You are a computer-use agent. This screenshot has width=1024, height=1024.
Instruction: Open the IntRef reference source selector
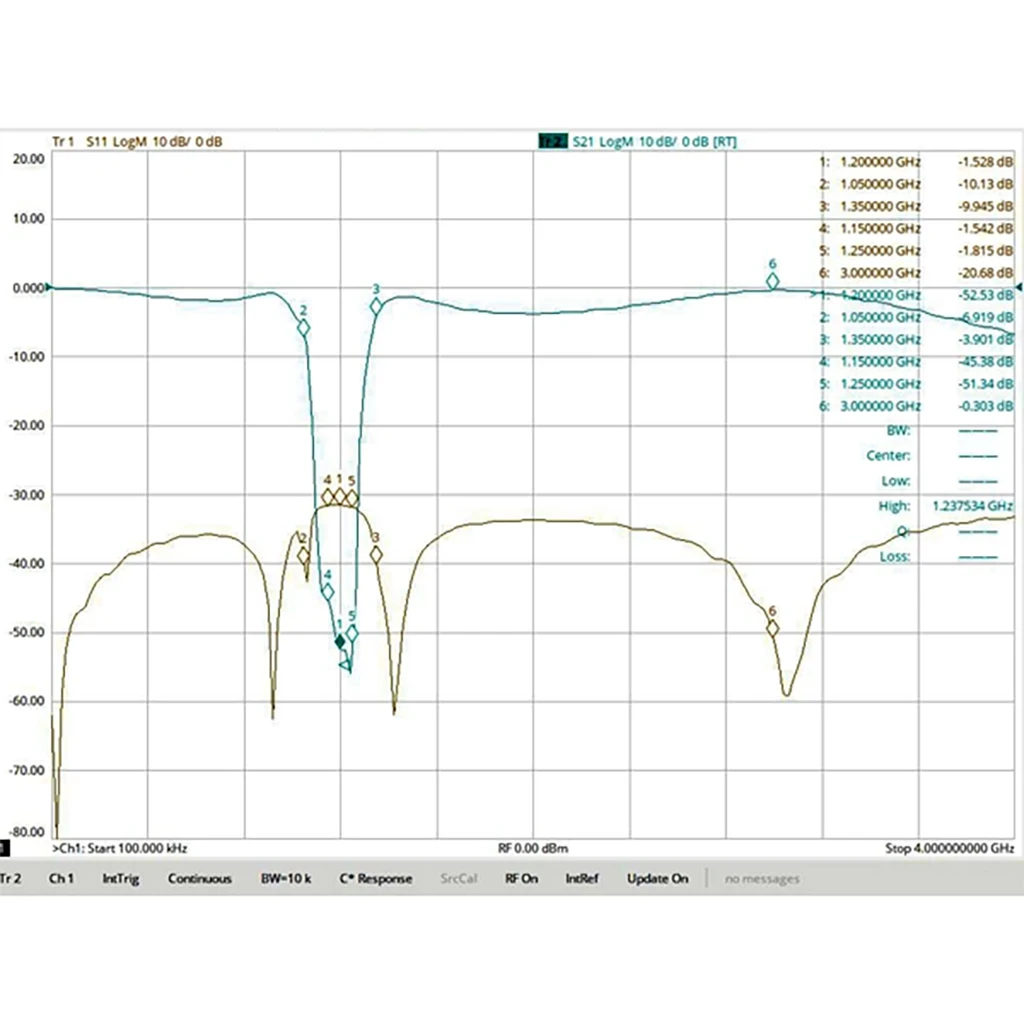pos(579,879)
